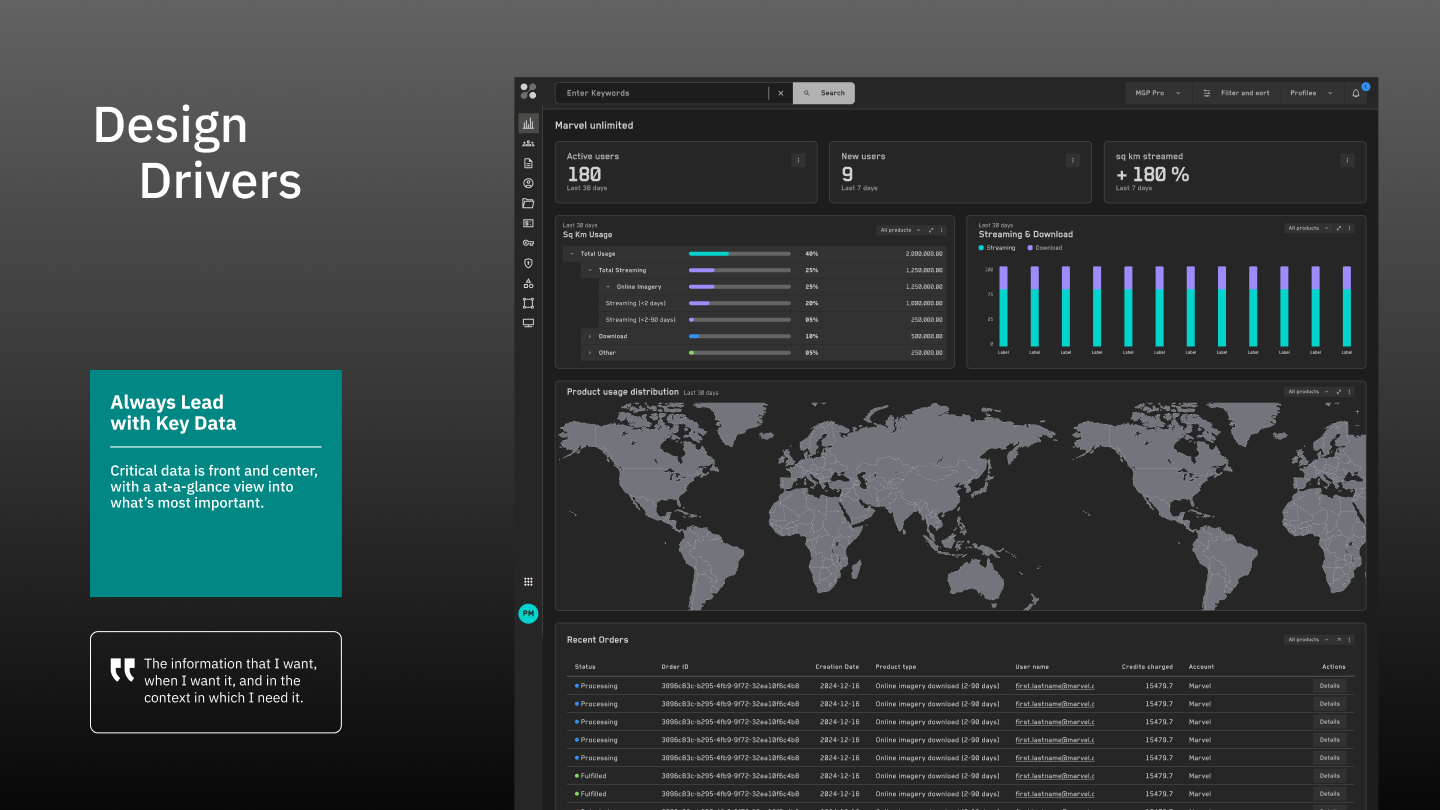Image resolution: width=1440 pixels, height=810 pixels.
Task: Click the Download legend color swatch
Action: [x=1030, y=248]
